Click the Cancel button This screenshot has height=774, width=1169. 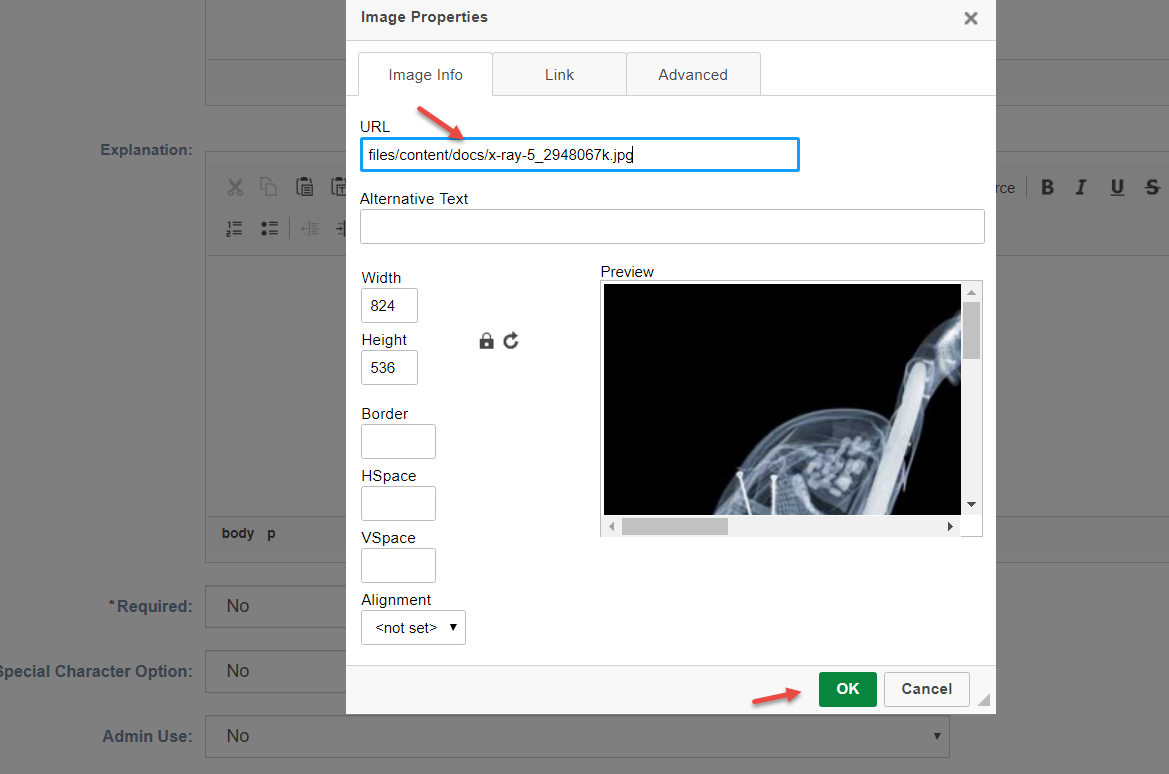(926, 689)
